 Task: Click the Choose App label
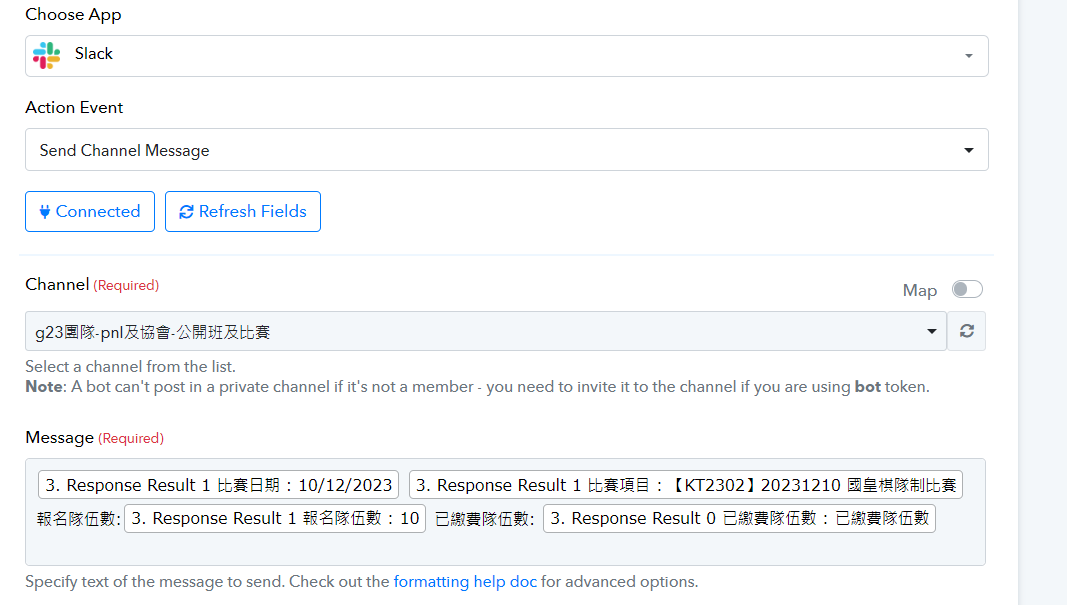tap(73, 15)
